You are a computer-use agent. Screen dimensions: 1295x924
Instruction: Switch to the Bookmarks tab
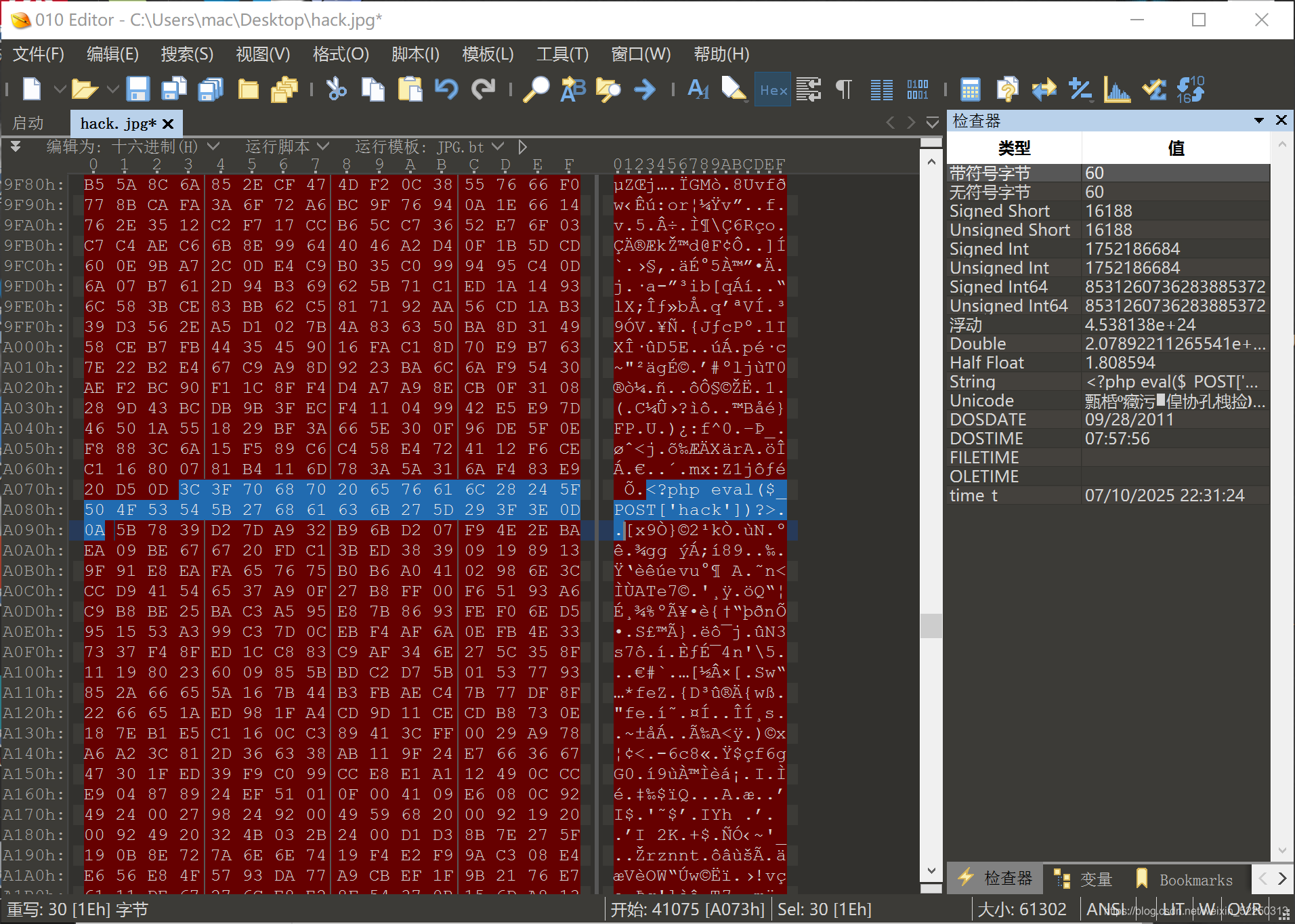(x=1185, y=879)
